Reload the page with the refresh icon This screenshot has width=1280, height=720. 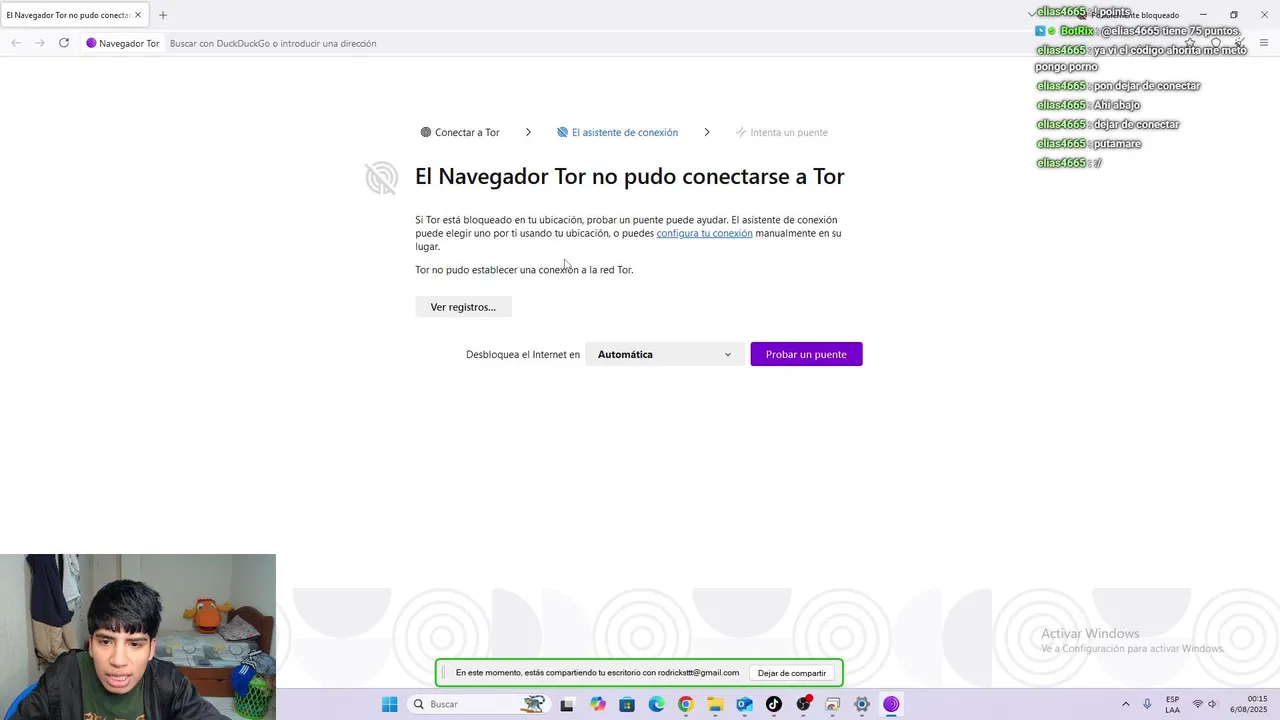pos(64,43)
